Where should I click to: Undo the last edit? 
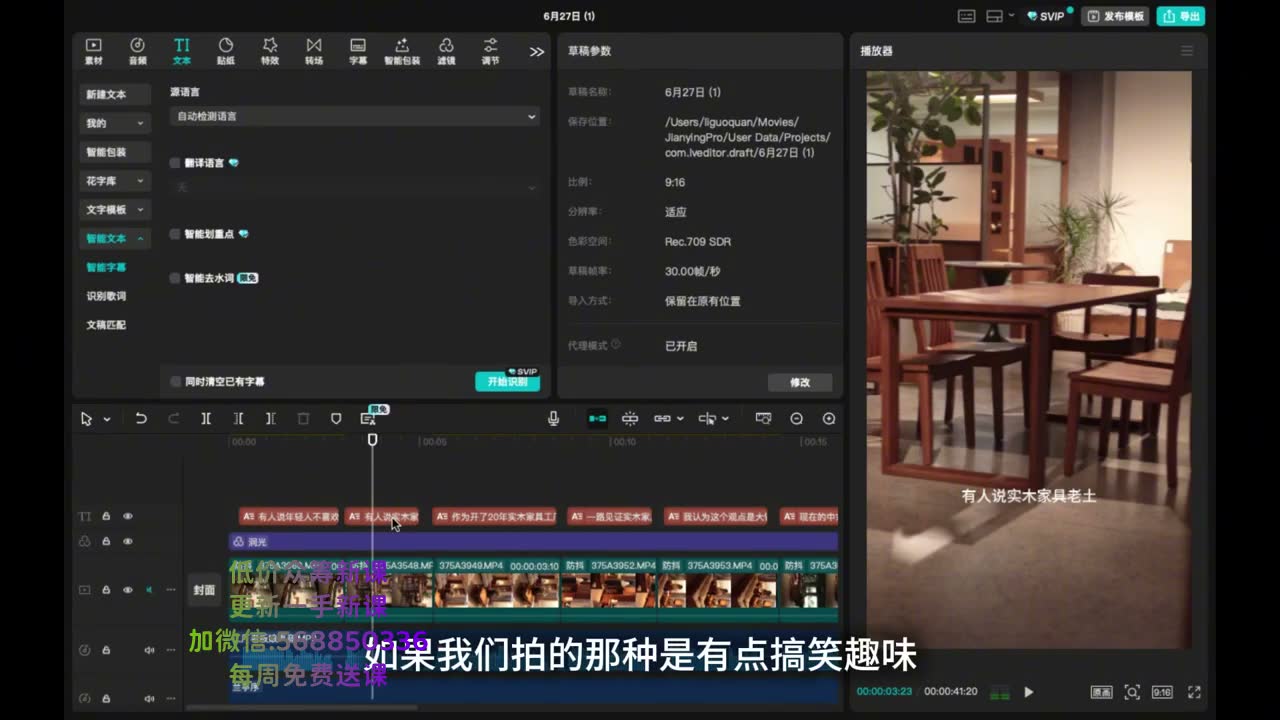coord(141,419)
